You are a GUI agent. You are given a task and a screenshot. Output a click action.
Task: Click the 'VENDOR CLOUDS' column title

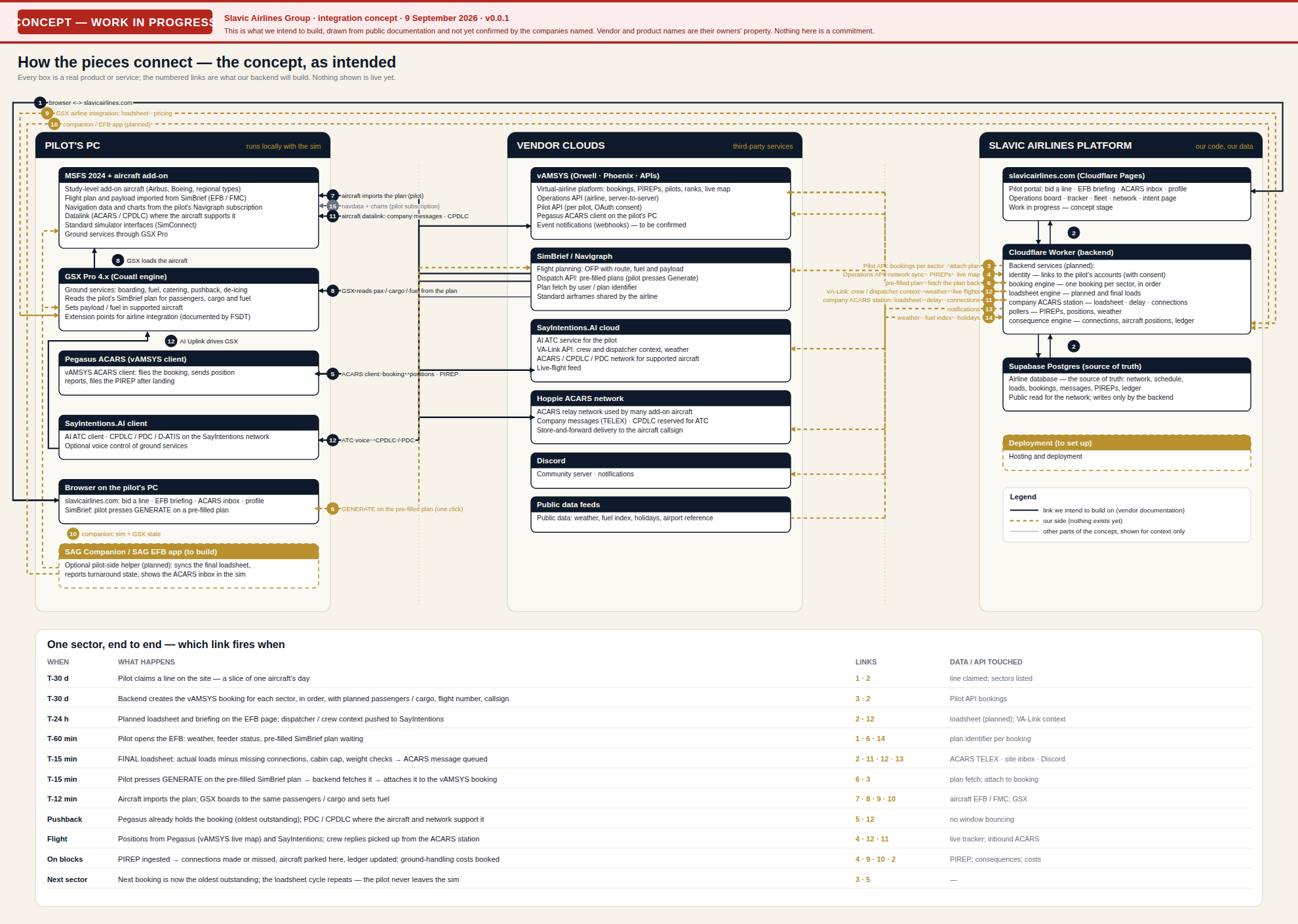click(560, 145)
